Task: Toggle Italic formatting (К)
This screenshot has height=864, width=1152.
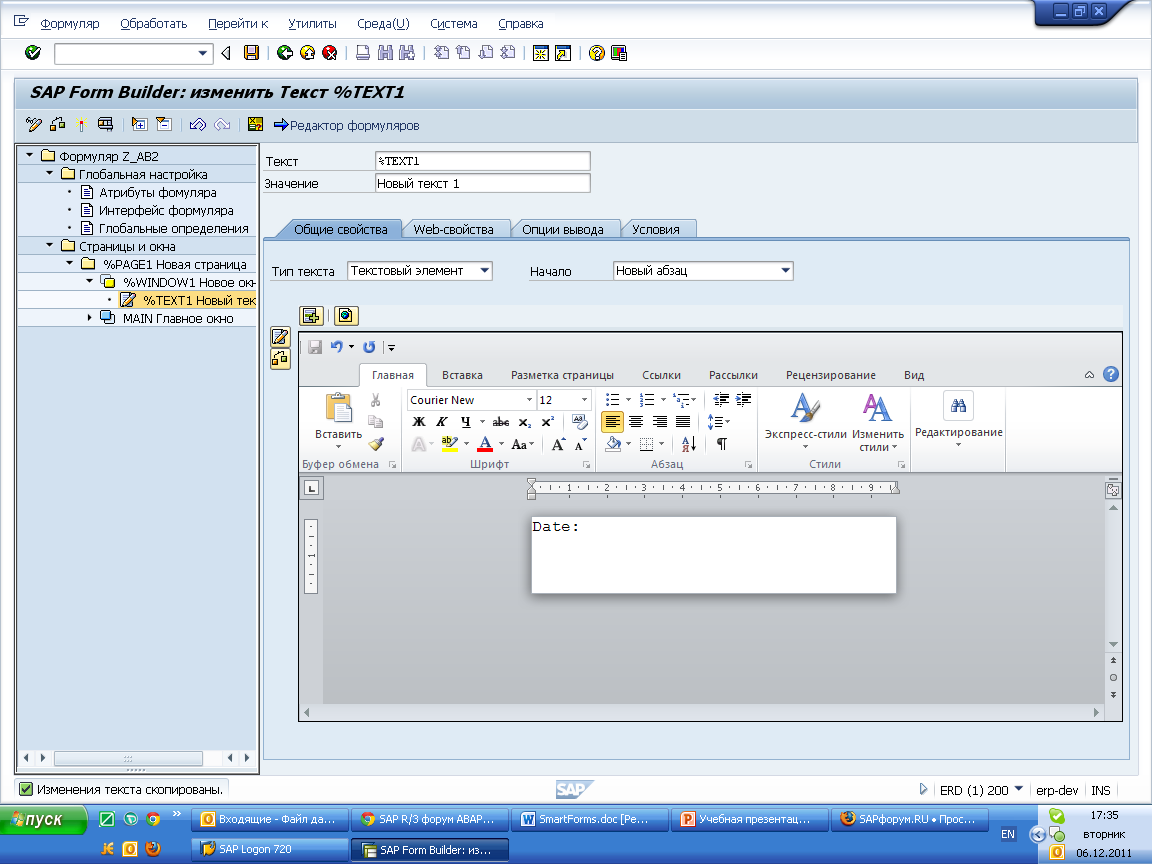Action: (442, 422)
